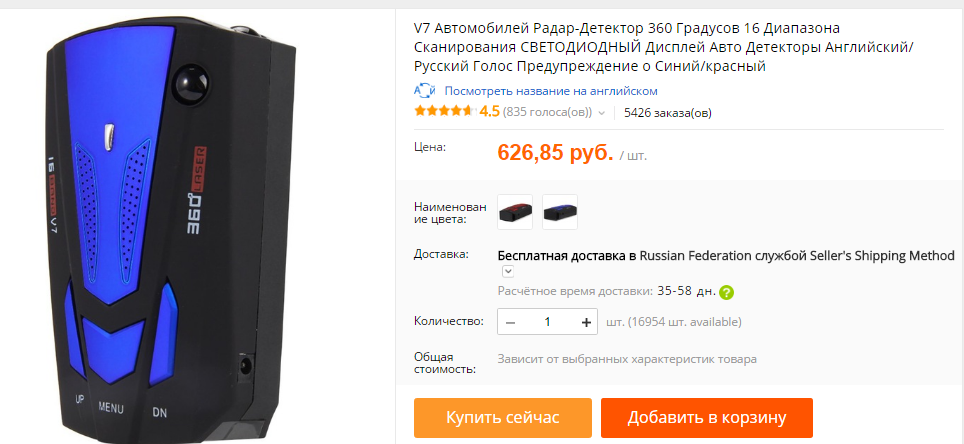Open Посмотреть название на английском link
The height and width of the screenshot is (444, 964).
pyautogui.click(x=551, y=91)
